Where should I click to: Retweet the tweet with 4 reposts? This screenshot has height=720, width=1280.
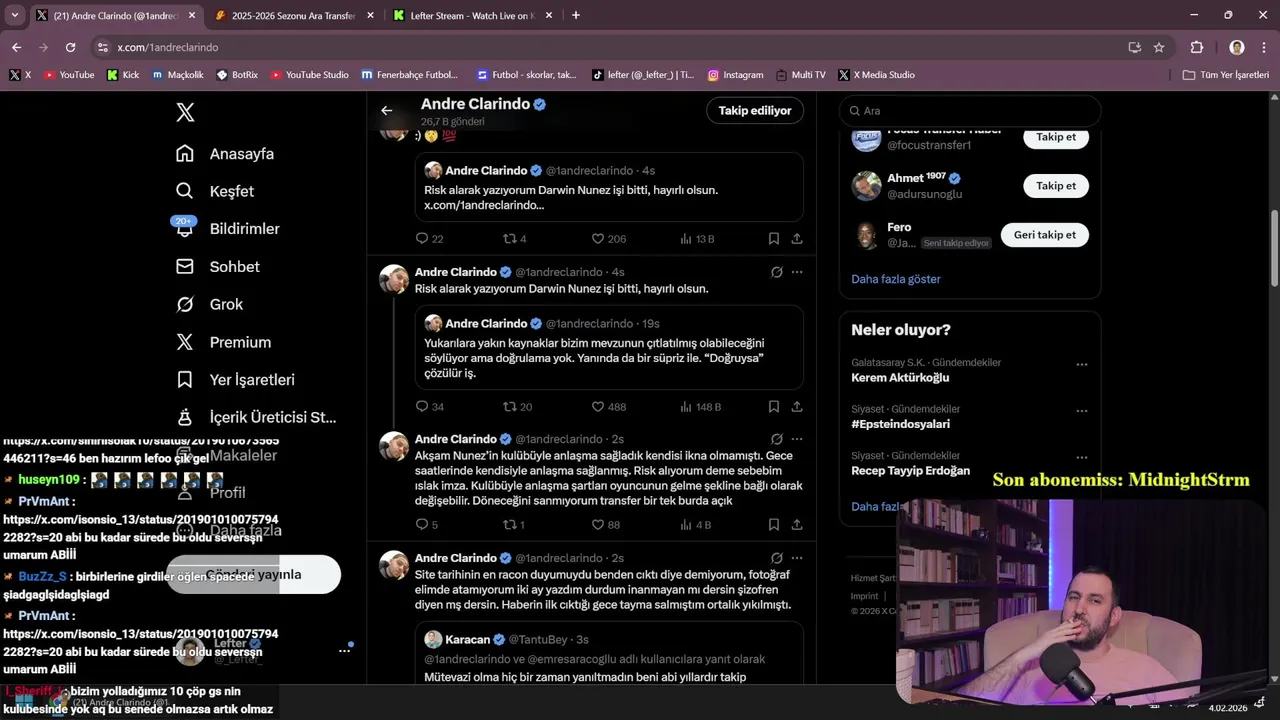coord(515,239)
